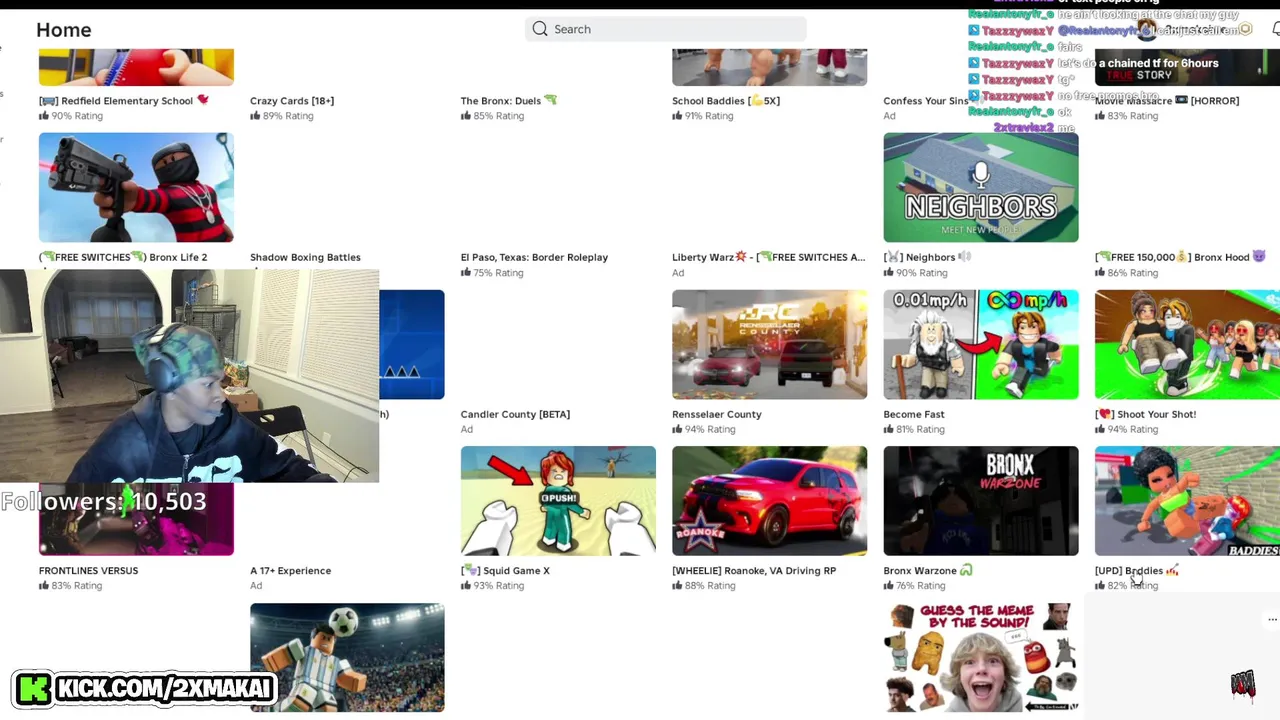Click the "90% Rating" text under Neighbors
Screen dimensions: 1280x720
tap(921, 272)
